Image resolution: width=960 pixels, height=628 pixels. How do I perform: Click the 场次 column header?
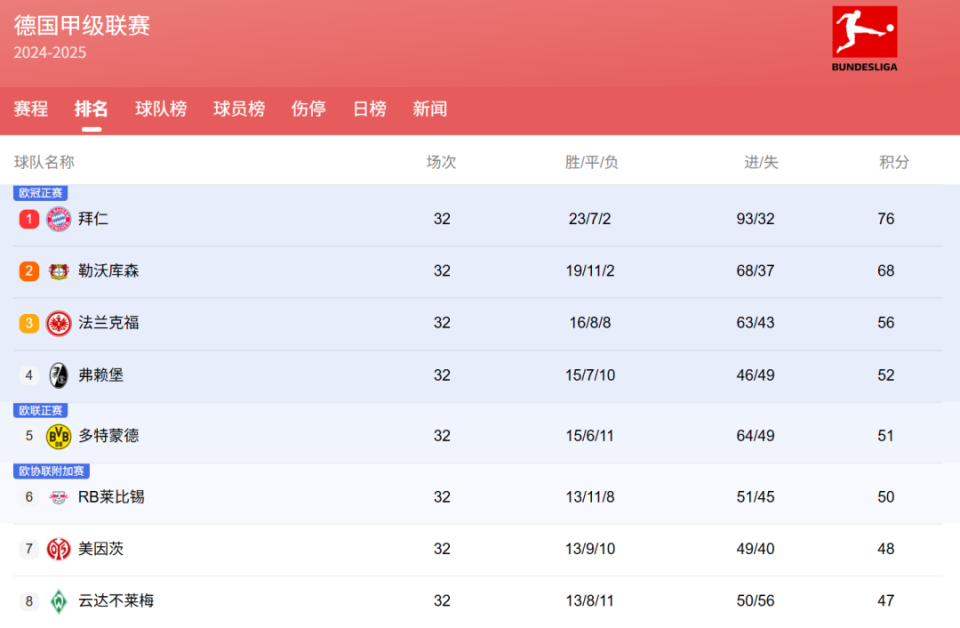click(441, 162)
